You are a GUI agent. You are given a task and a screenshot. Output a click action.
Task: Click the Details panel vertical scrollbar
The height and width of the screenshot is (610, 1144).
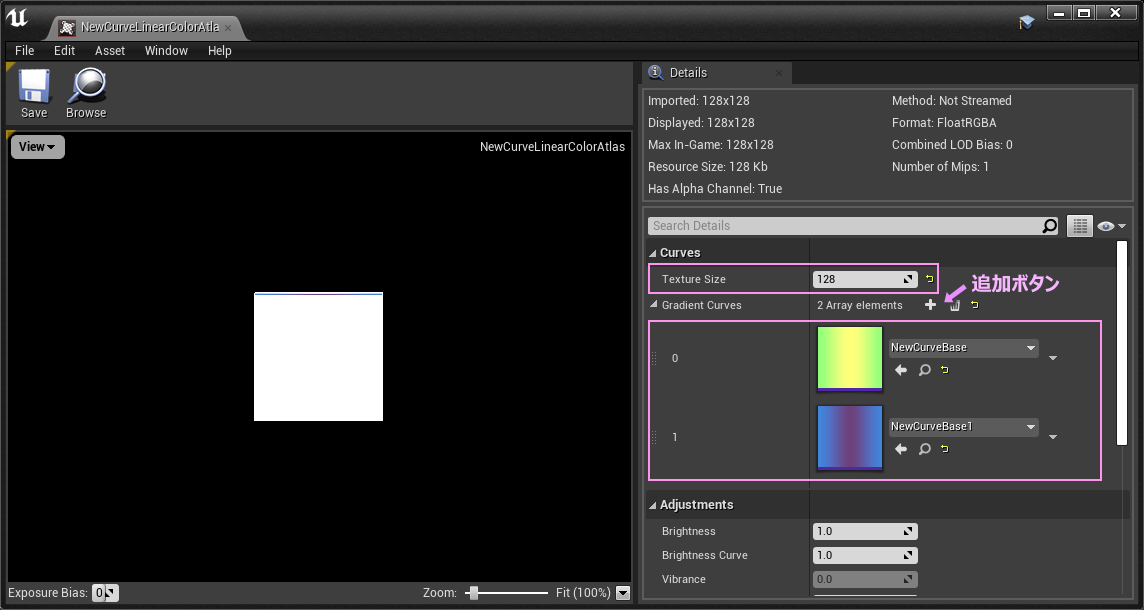pos(1122,343)
